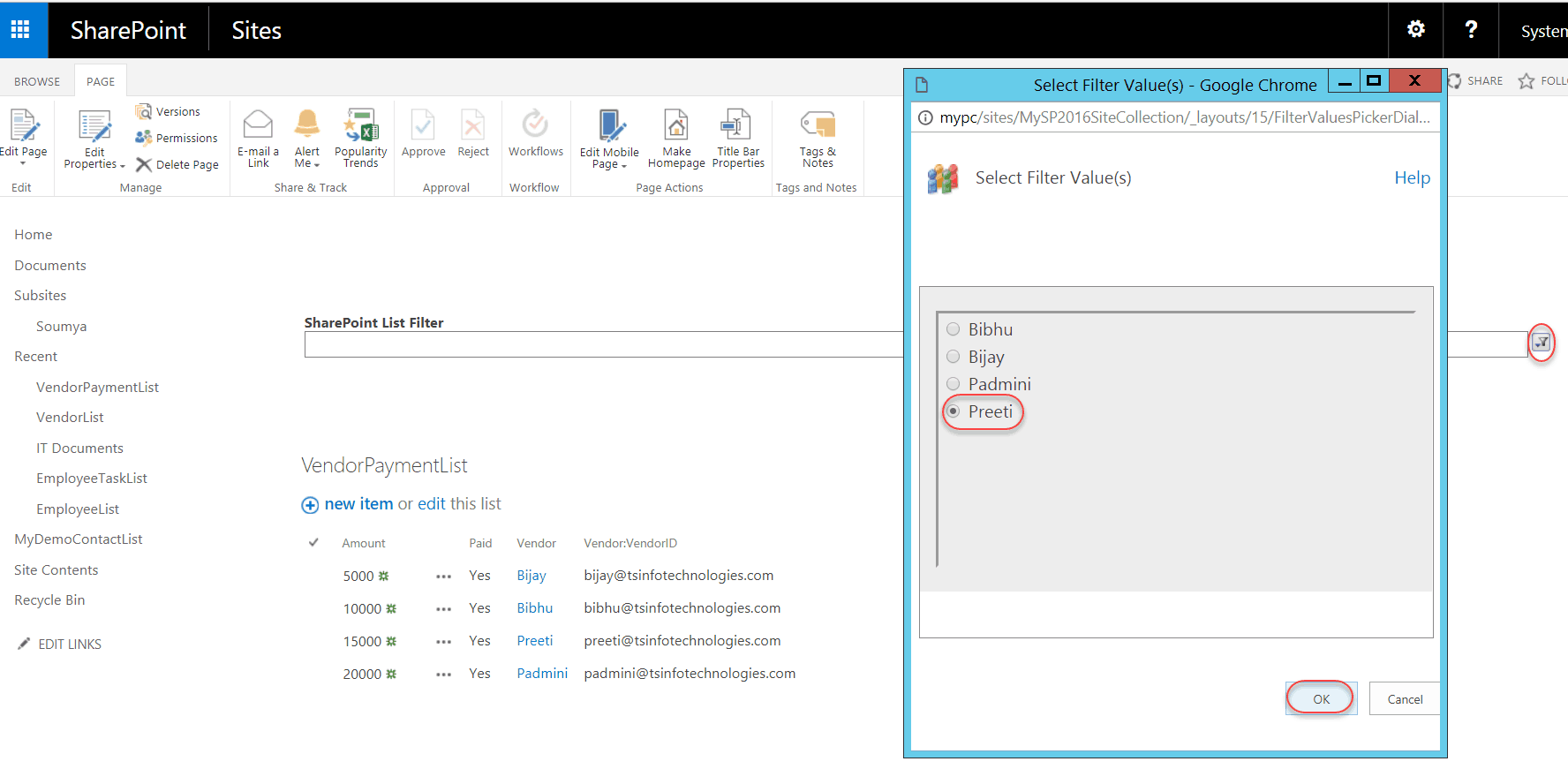Click the follow star icon
The image size is (1568, 769).
click(x=1527, y=81)
